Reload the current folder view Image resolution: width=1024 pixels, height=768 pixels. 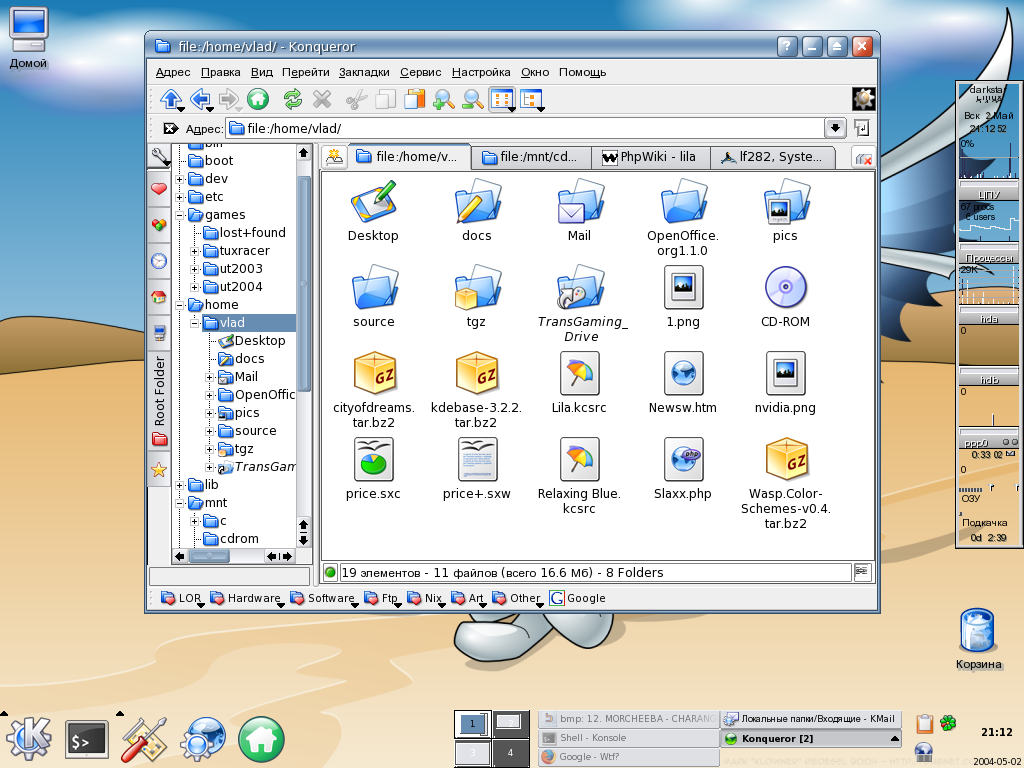[293, 99]
